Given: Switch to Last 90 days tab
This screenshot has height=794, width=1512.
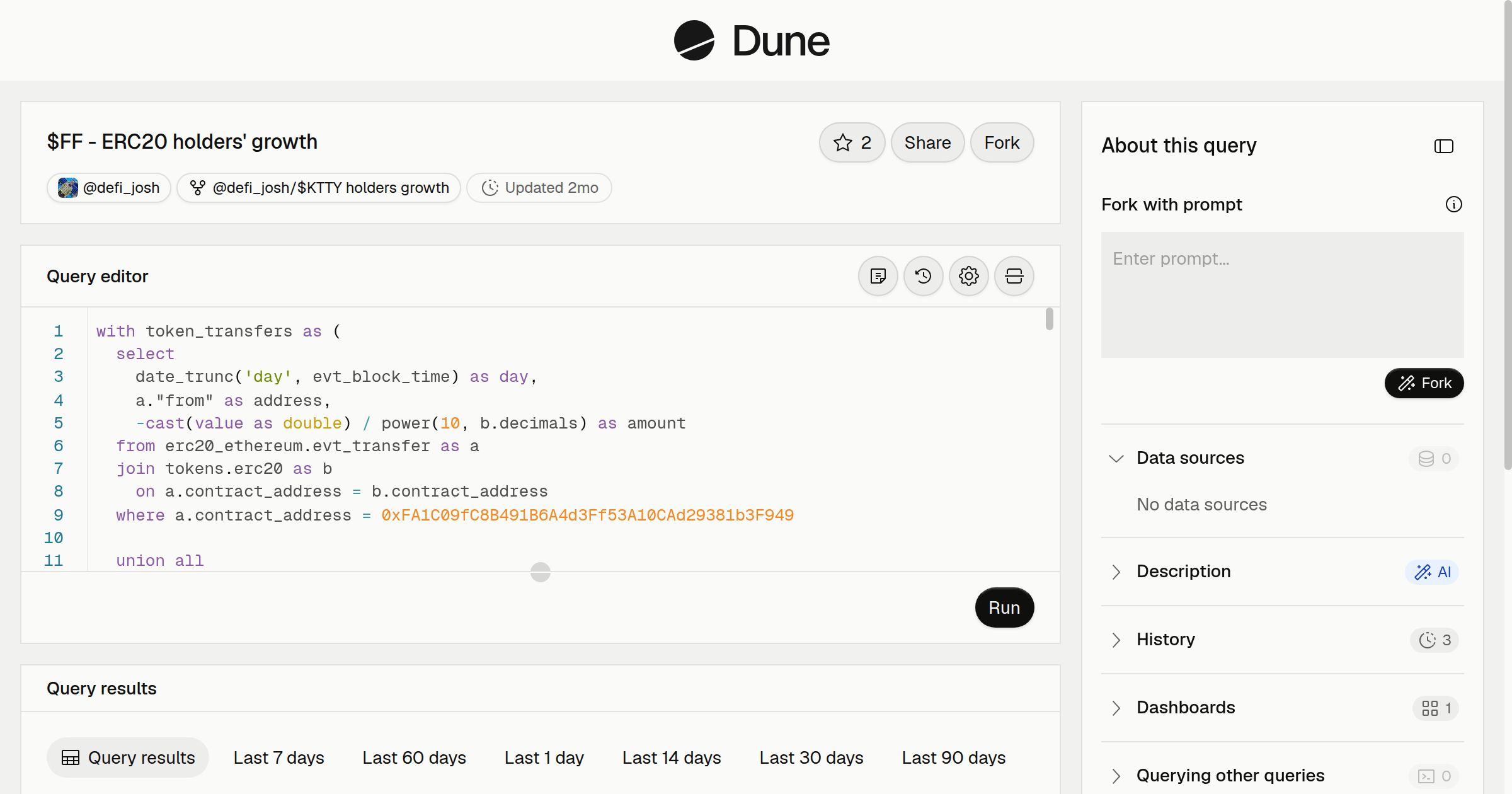Looking at the screenshot, I should (953, 757).
